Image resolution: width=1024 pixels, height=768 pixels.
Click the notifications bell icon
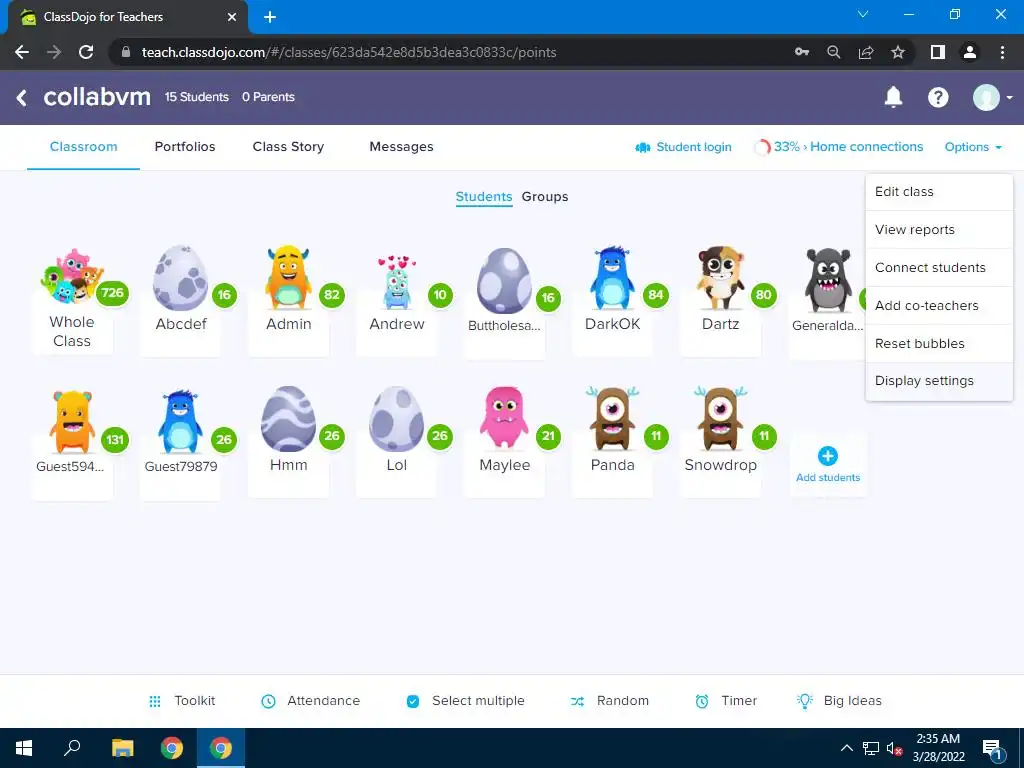pos(893,97)
